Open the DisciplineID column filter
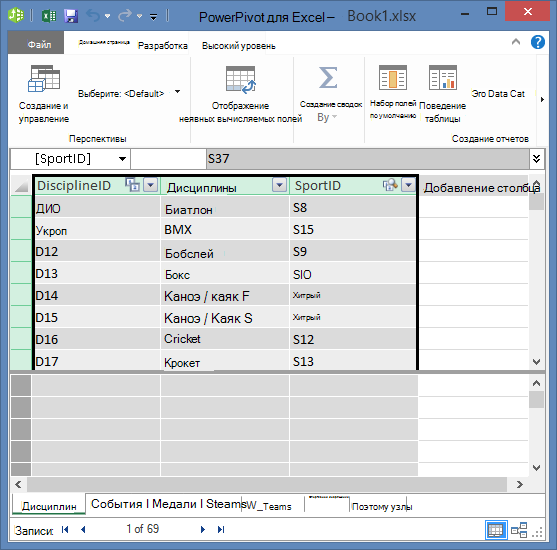This screenshot has height=550, width=557. 151,185
